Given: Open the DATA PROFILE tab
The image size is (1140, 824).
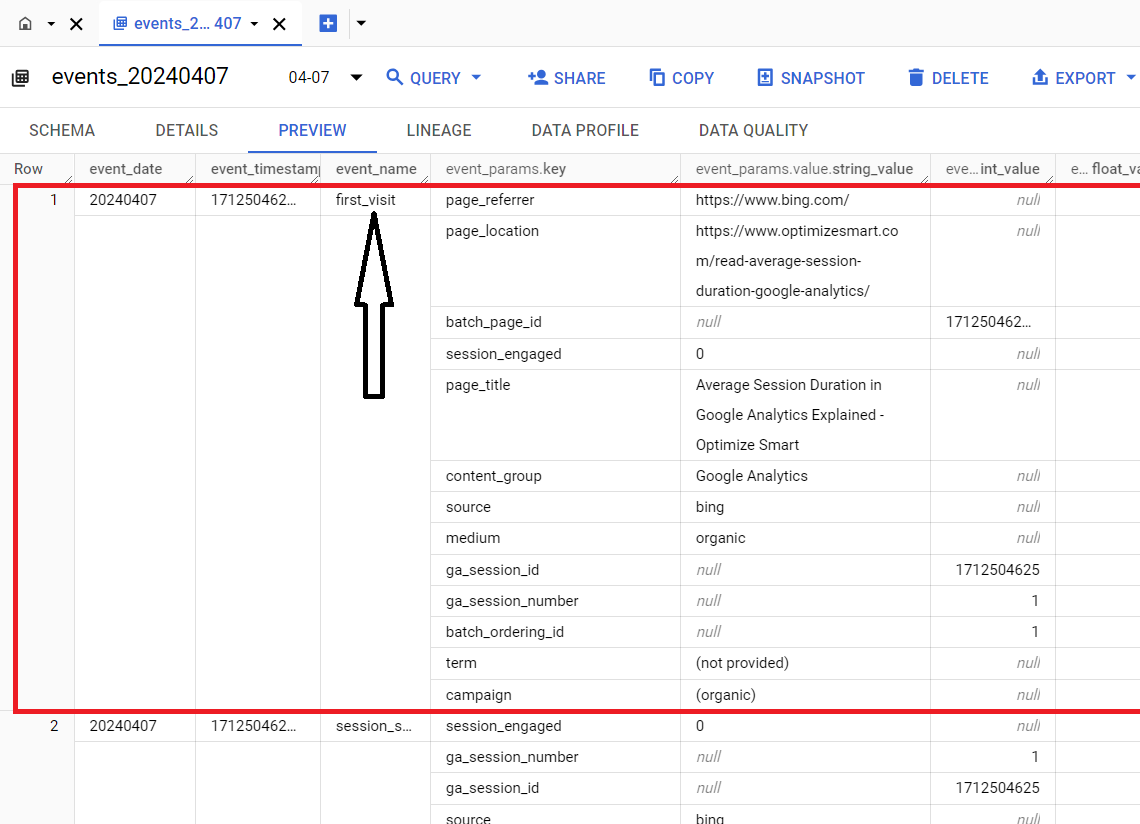Looking at the screenshot, I should pyautogui.click(x=585, y=130).
